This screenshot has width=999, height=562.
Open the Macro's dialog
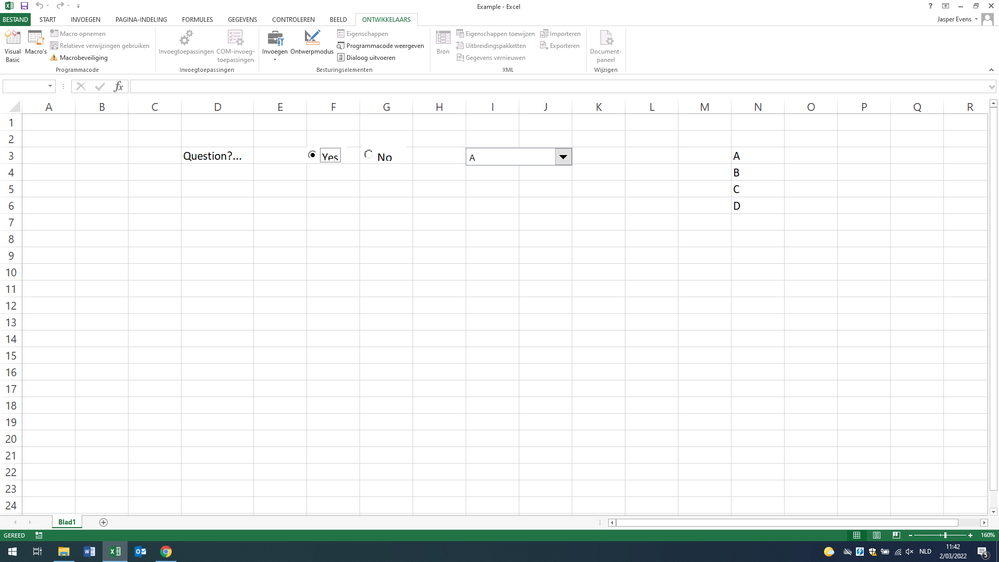[36, 43]
